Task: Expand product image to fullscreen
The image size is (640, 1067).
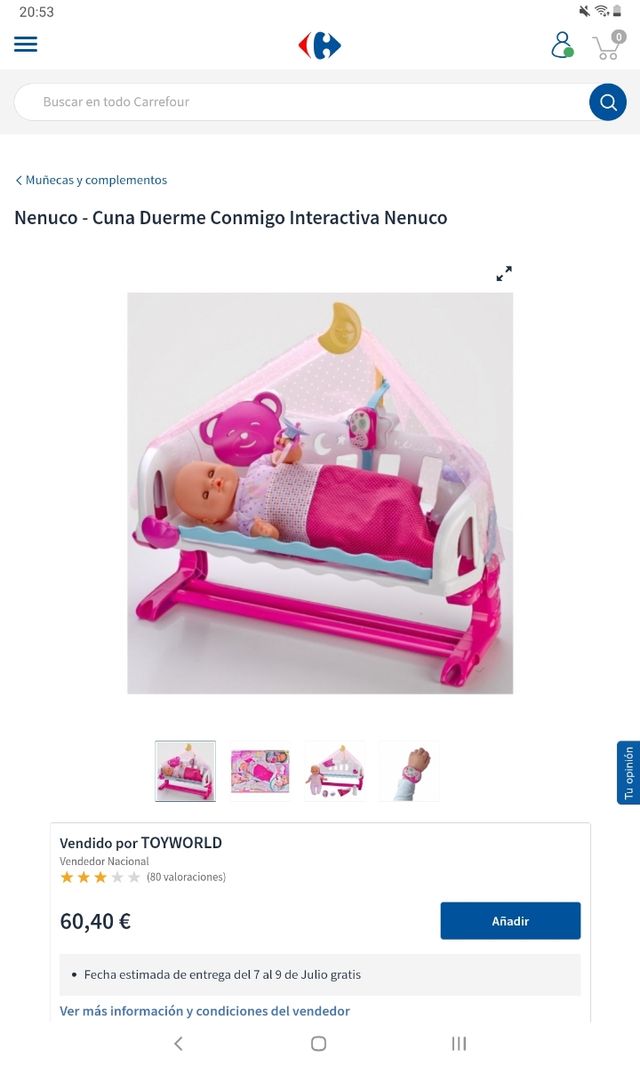Action: point(504,274)
